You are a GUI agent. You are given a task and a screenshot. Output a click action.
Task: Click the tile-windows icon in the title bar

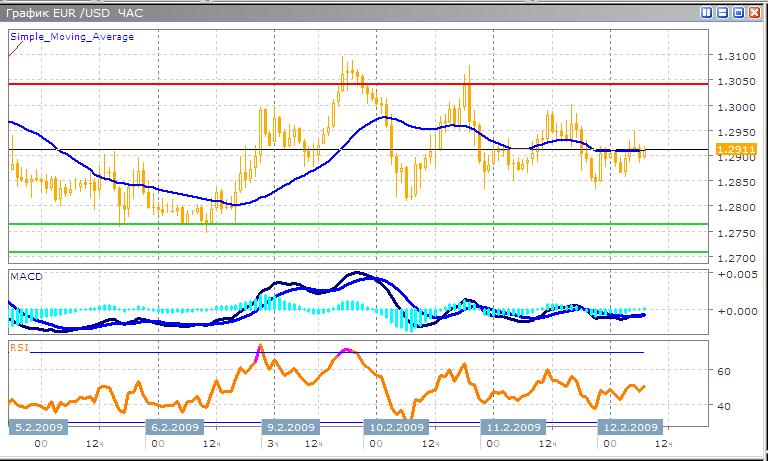706,12
